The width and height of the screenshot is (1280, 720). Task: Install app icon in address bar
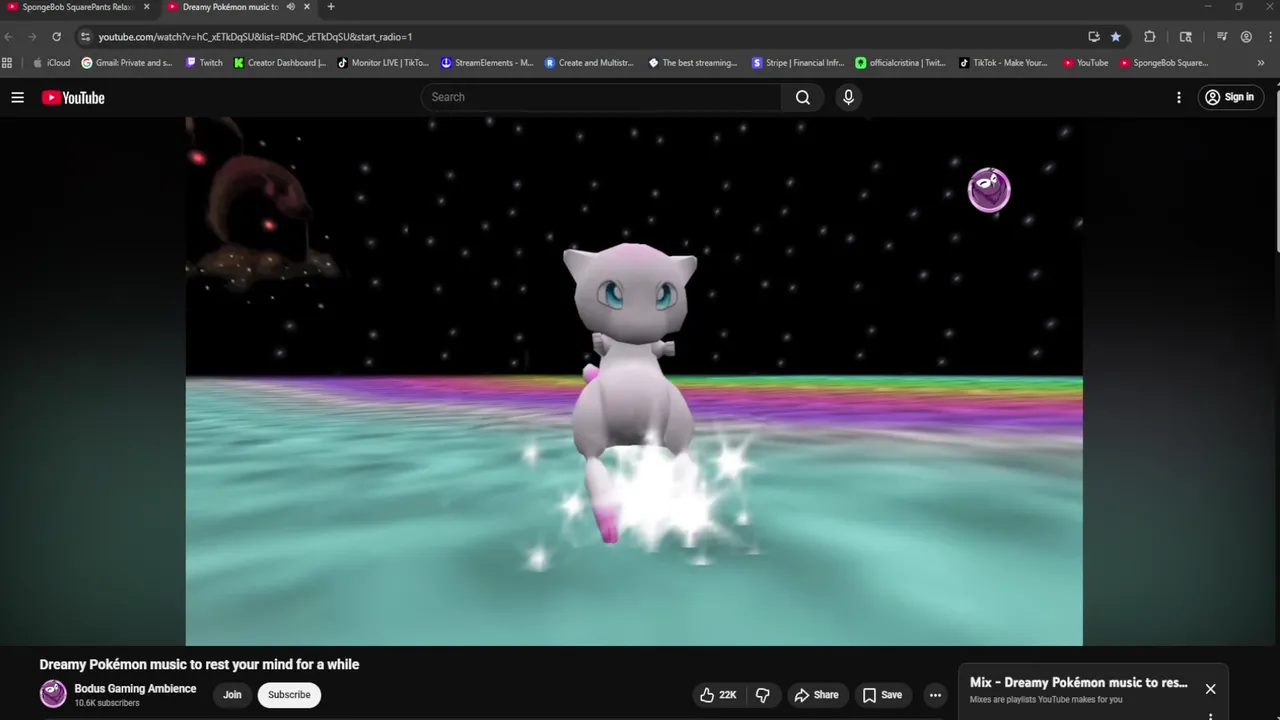tap(1093, 37)
